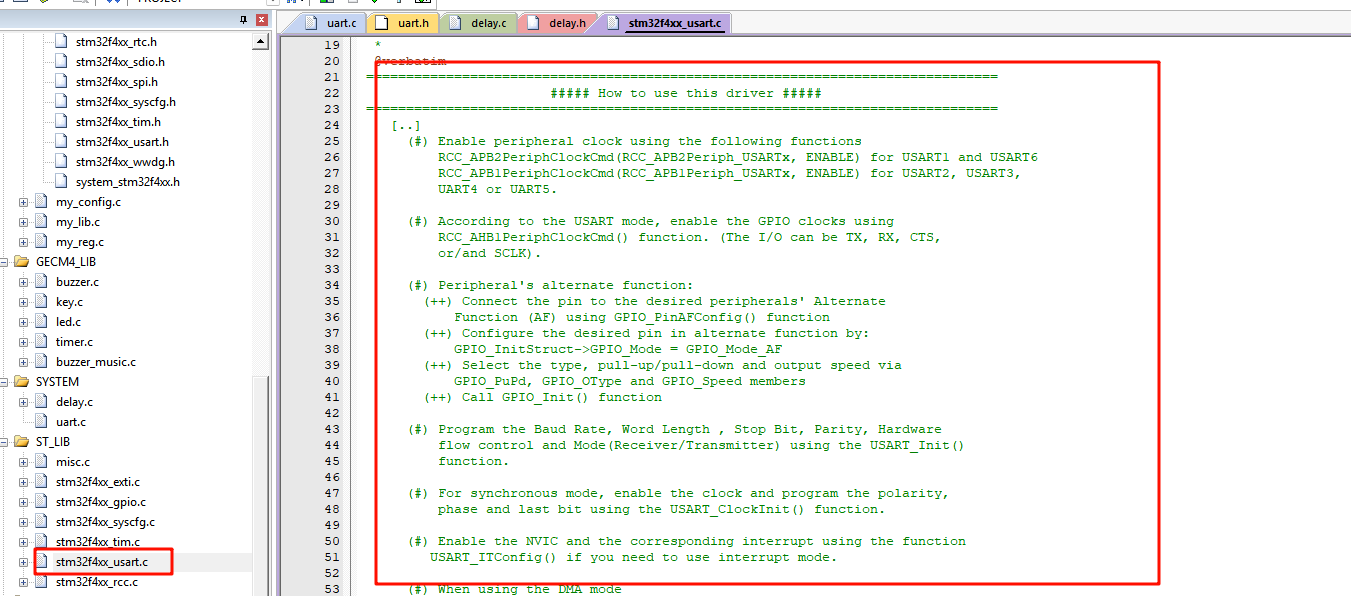Select stm32f4xx_tim.c in the tree
This screenshot has height=596, width=1351.
point(98,542)
